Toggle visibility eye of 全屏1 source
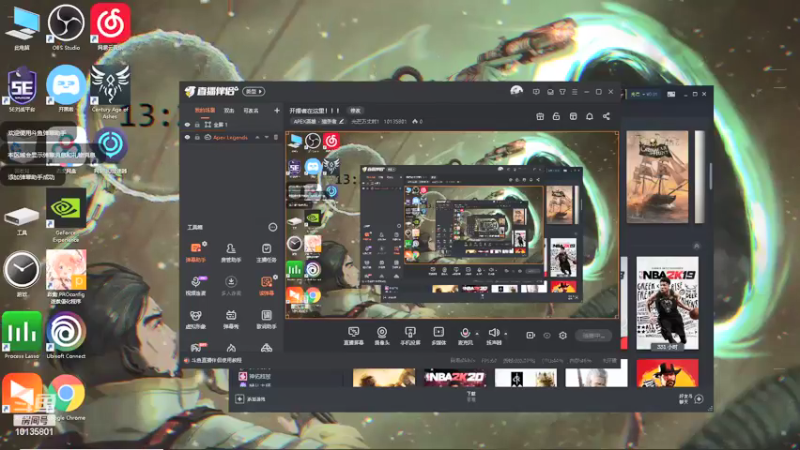The width and height of the screenshot is (800, 450). tap(187, 124)
